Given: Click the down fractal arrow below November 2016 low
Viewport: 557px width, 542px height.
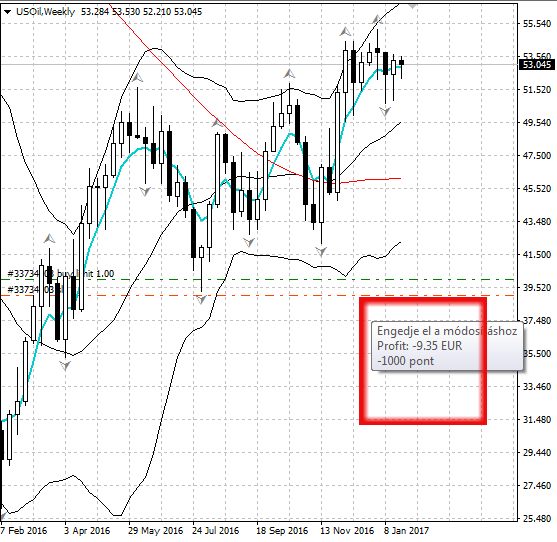Looking at the screenshot, I should 321,252.
